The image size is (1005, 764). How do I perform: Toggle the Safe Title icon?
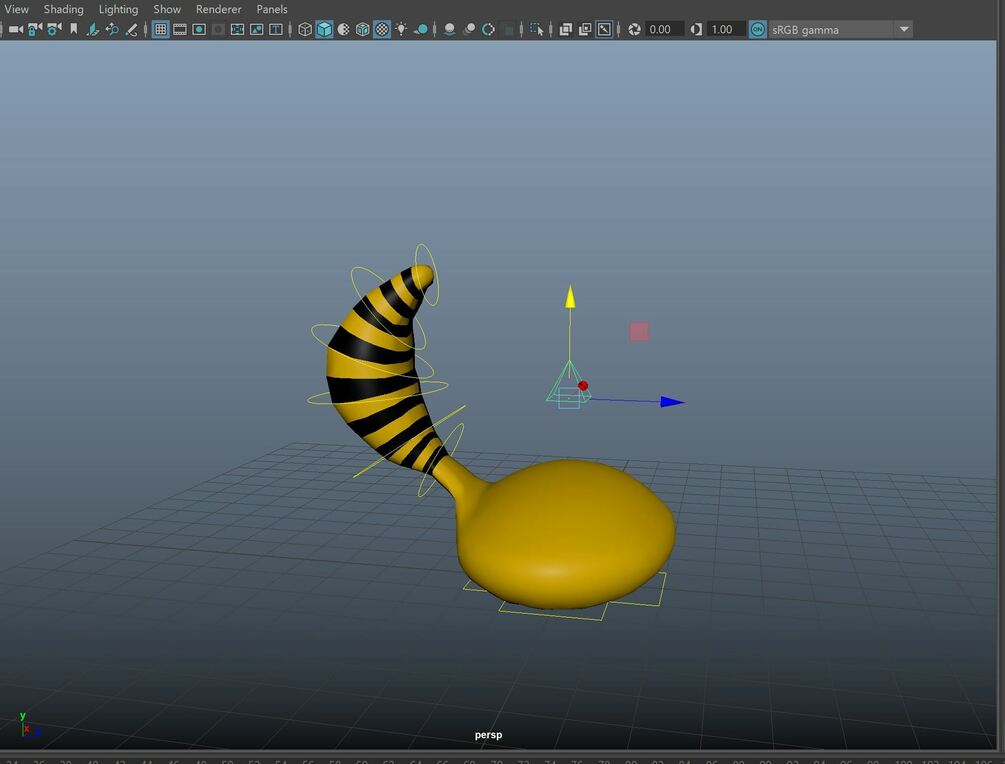tap(276, 29)
